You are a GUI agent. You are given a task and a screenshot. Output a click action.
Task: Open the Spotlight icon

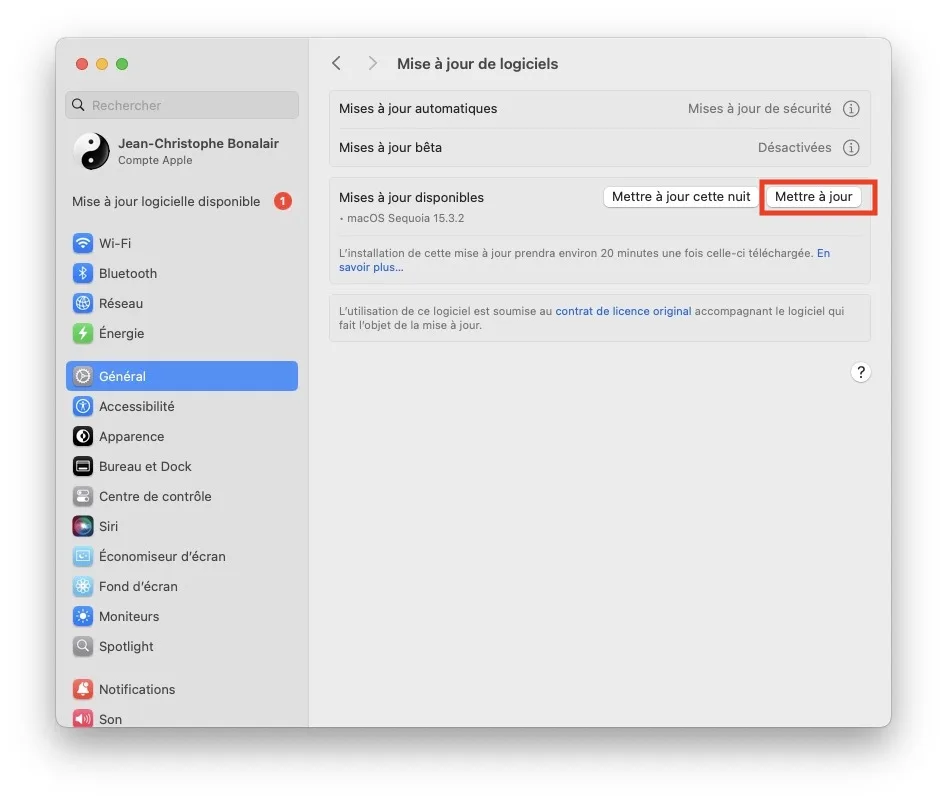pos(83,646)
